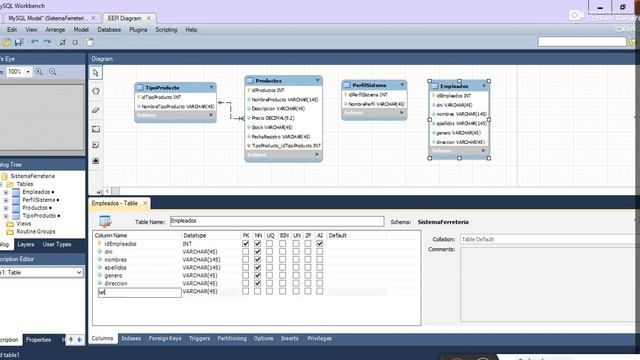The width and height of the screenshot is (640, 360).
Task: Save model using the floppy disk icon
Action: [19, 42]
